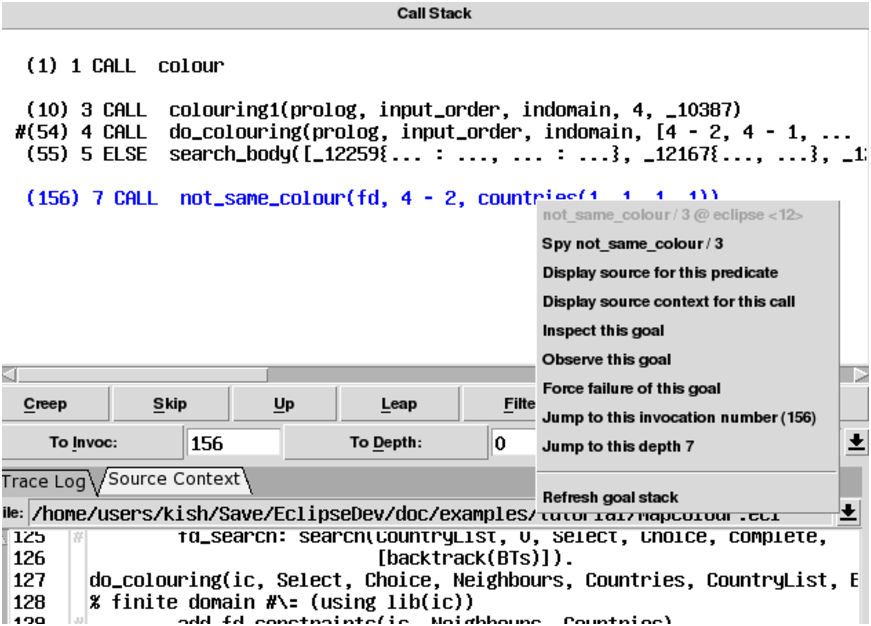871x626 pixels.
Task: Switch to the Trace Log tab
Action: [x=43, y=481]
